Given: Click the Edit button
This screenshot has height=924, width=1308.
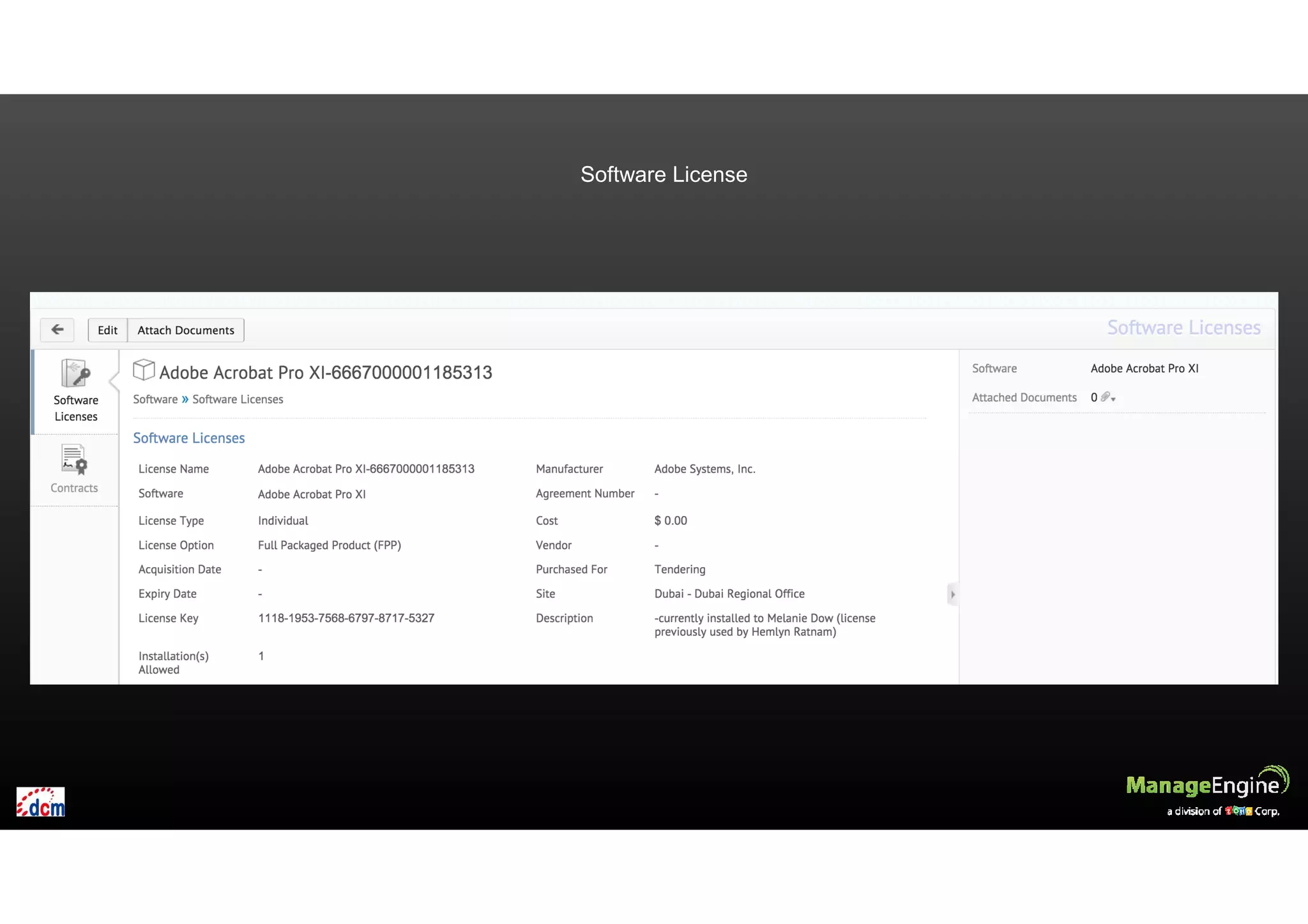Looking at the screenshot, I should [107, 330].
